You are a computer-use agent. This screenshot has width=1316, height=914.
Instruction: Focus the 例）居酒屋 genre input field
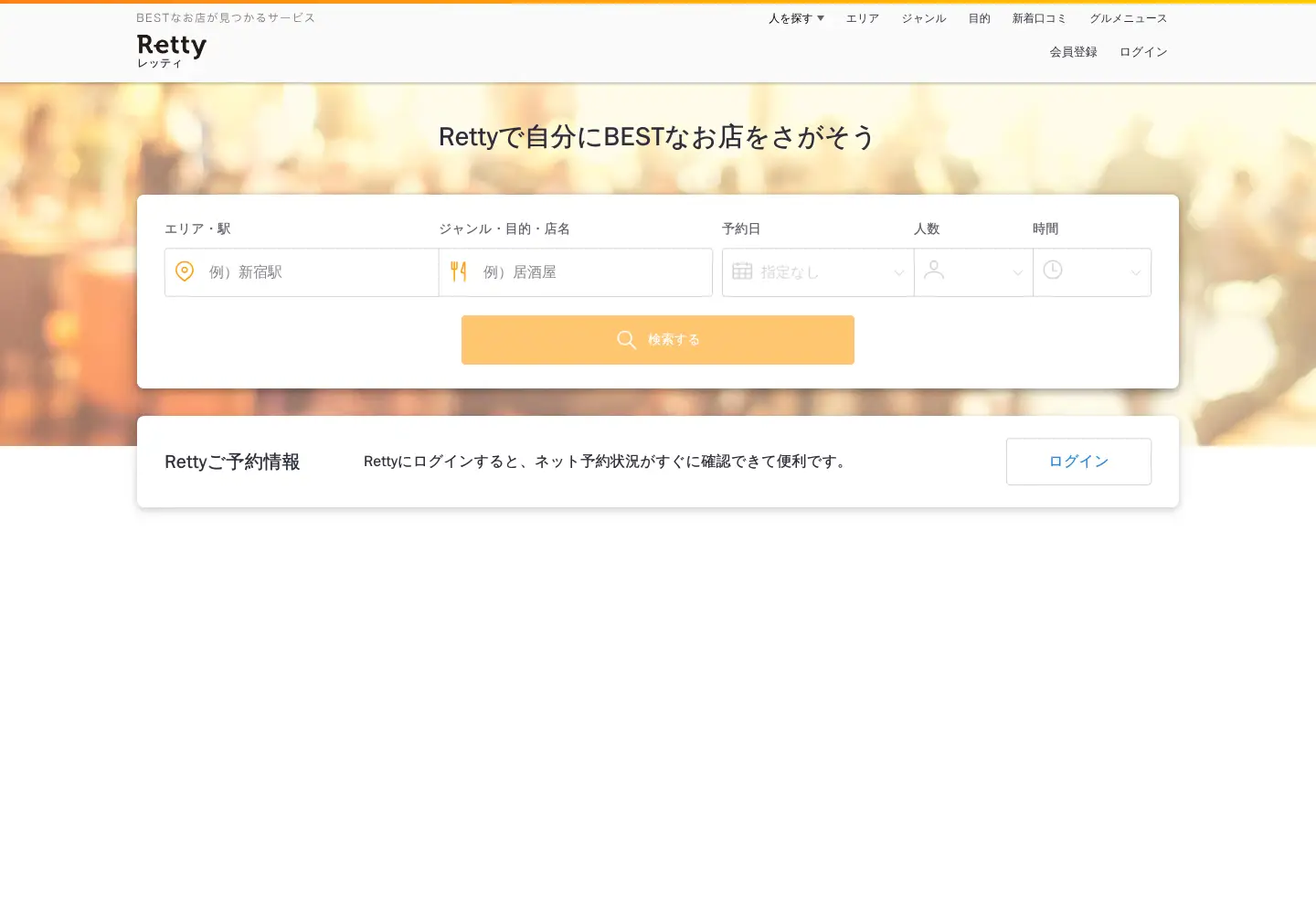[x=576, y=272]
